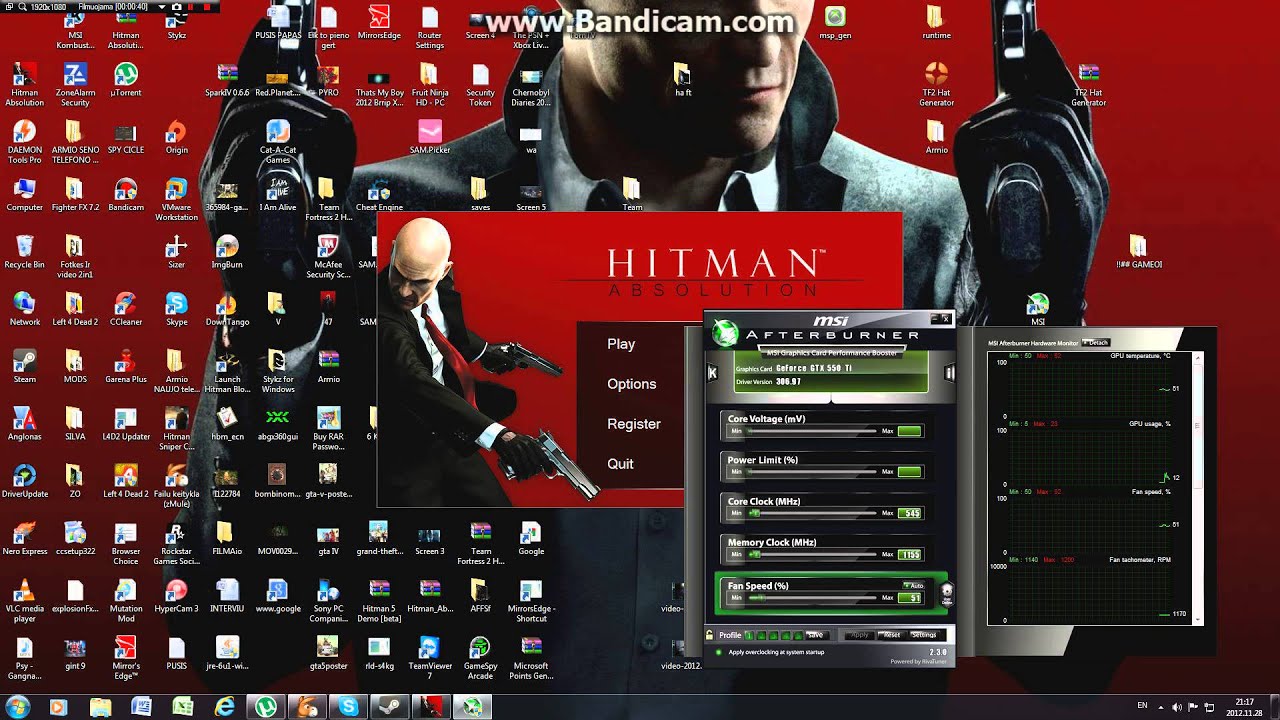Select Register in the Hitman launcher
This screenshot has height=720, width=1280.
coord(634,424)
